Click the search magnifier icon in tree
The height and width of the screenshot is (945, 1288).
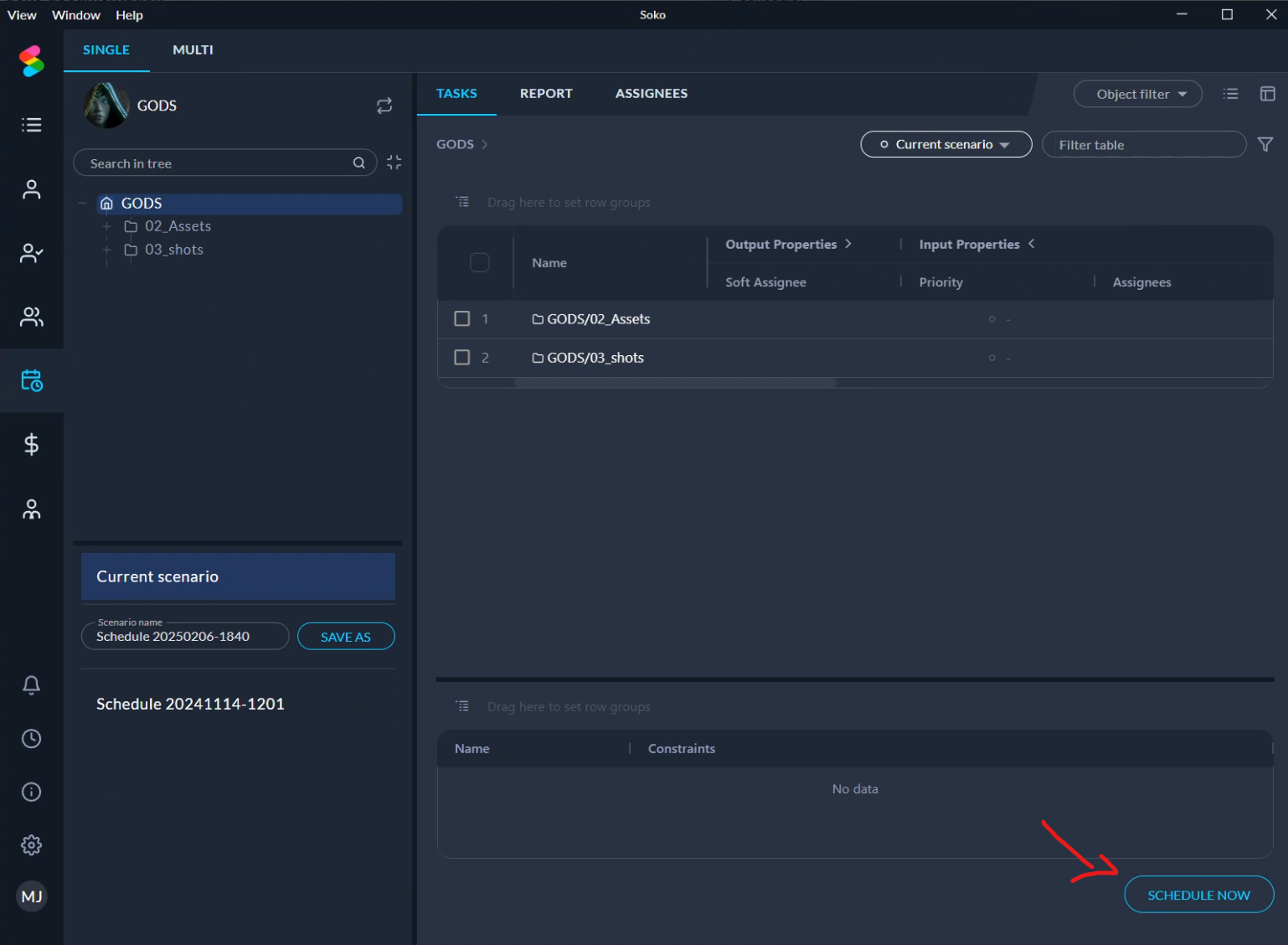pos(358,163)
